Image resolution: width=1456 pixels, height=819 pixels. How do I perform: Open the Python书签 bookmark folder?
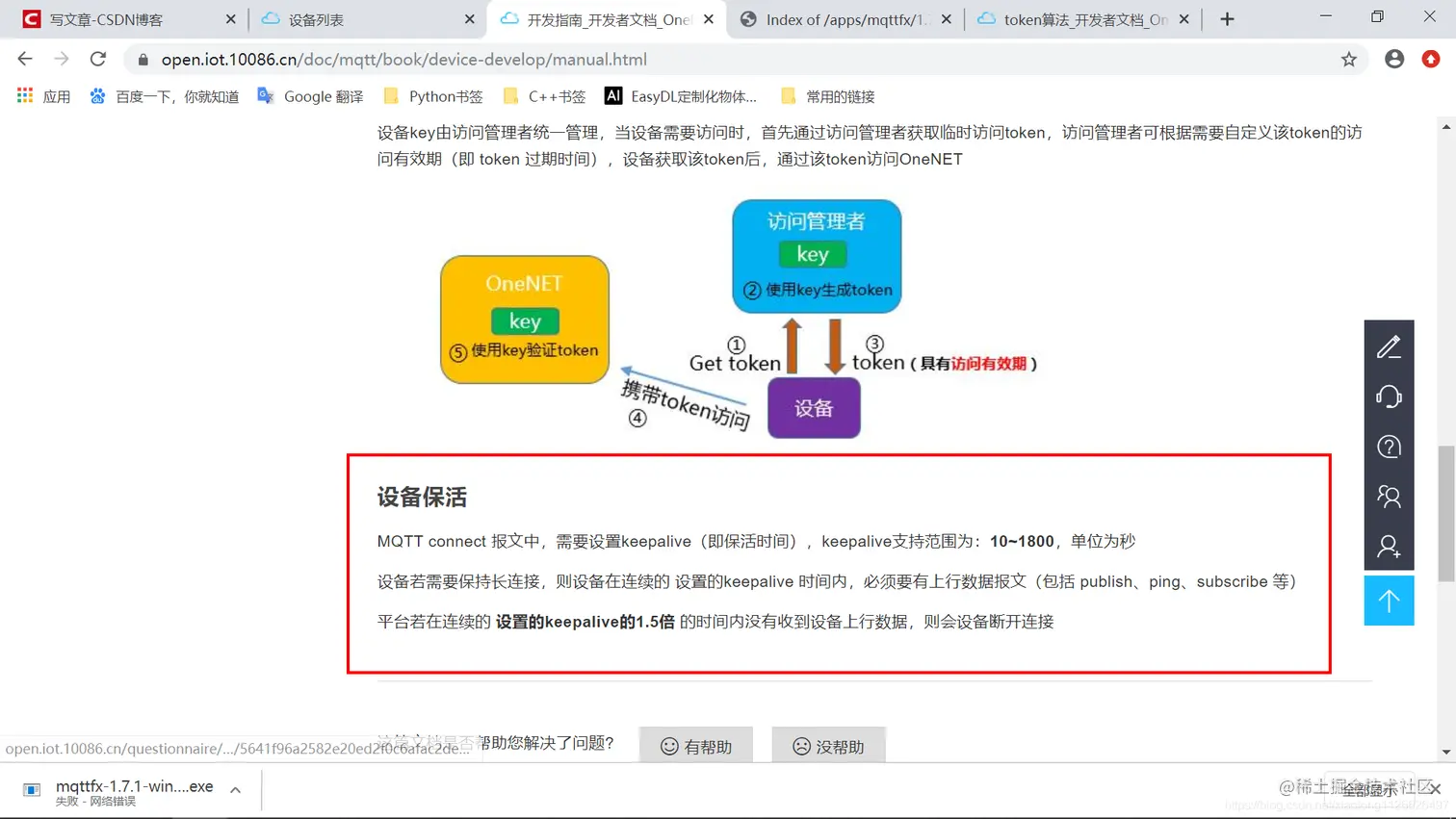click(432, 96)
